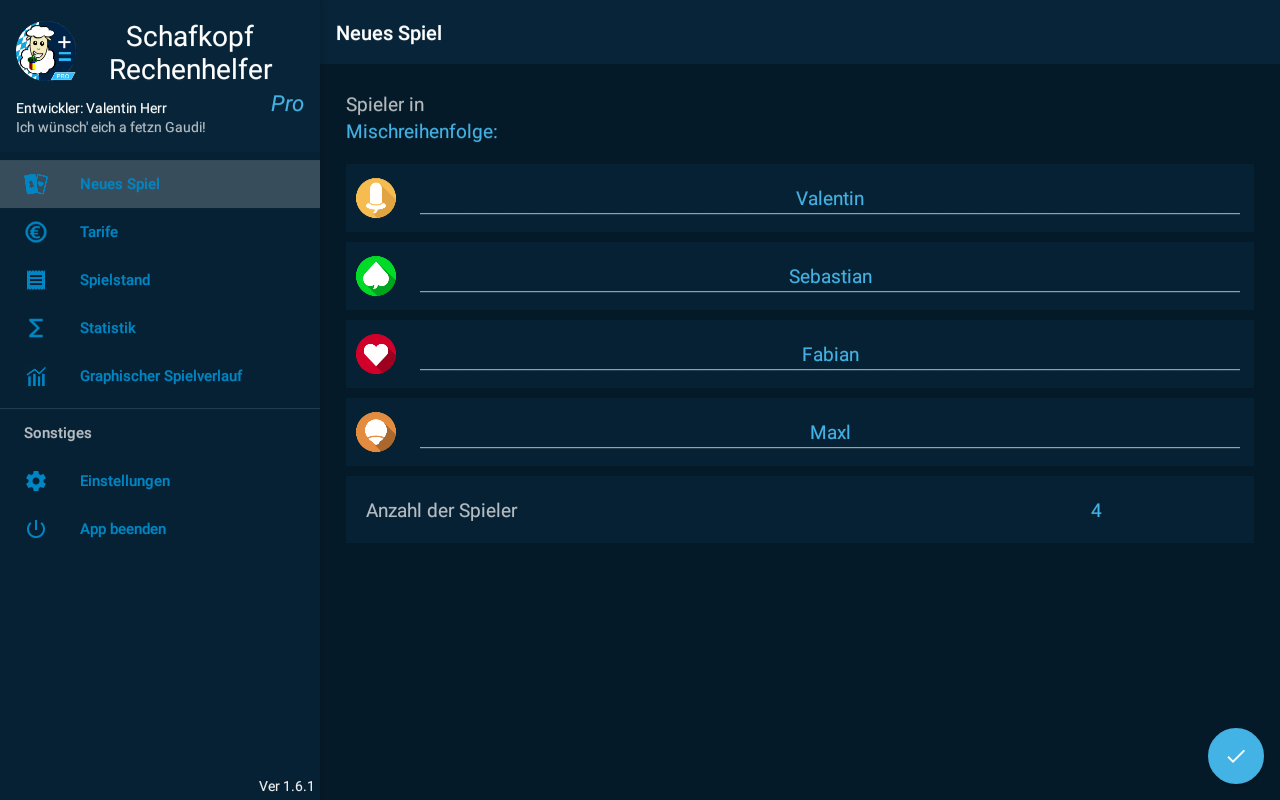Edit the Fabian player name field
Image resolution: width=1280 pixels, height=800 pixels.
(830, 354)
